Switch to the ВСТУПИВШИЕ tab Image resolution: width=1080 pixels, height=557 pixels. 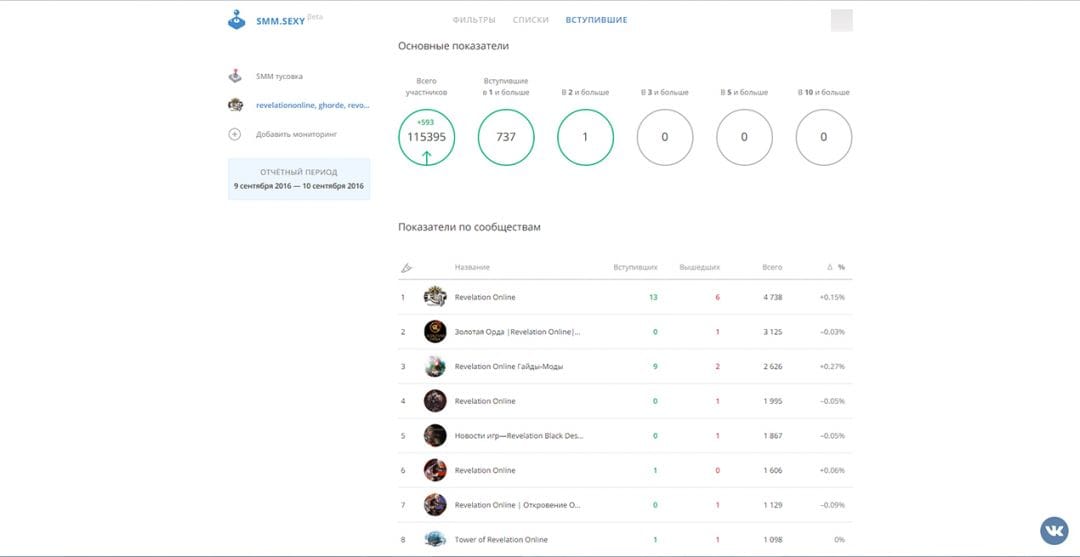[596, 20]
